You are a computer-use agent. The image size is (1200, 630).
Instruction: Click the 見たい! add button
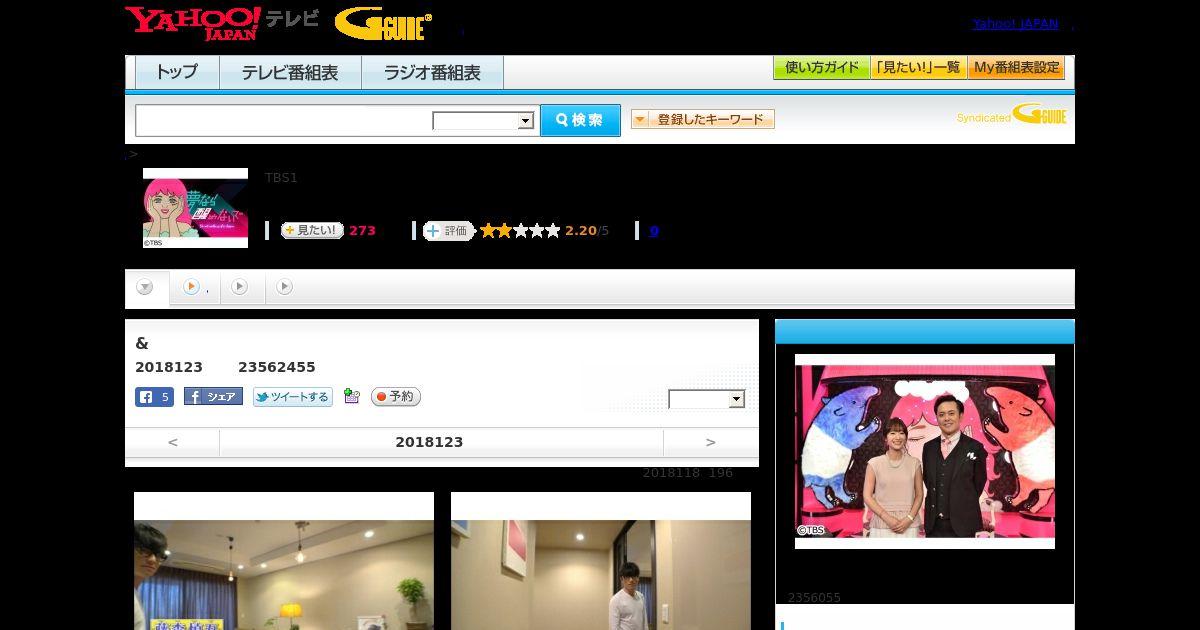(312, 231)
